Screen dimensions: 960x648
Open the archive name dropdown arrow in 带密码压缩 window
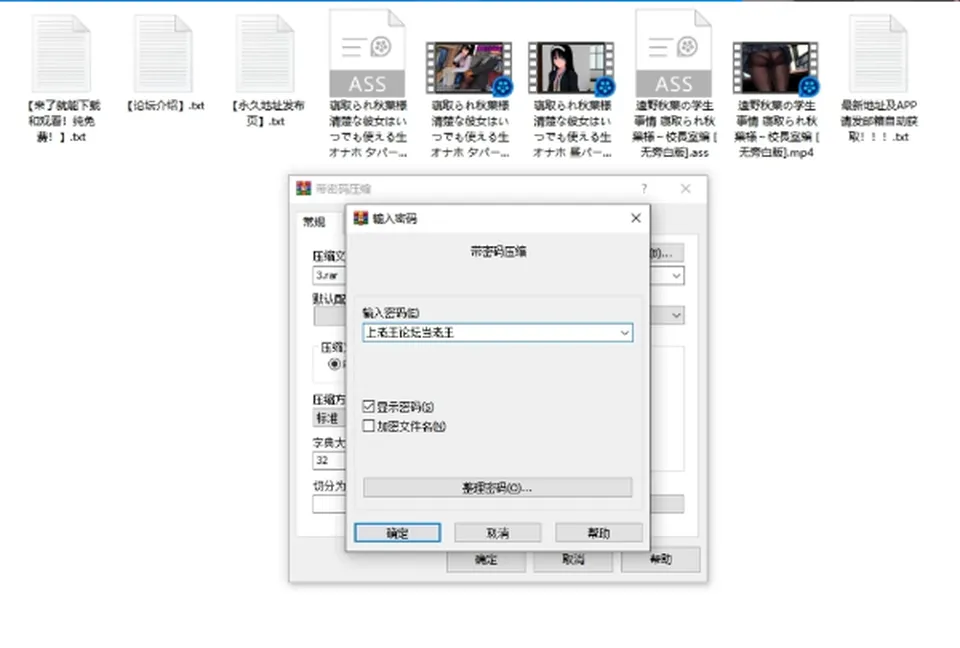point(676,276)
